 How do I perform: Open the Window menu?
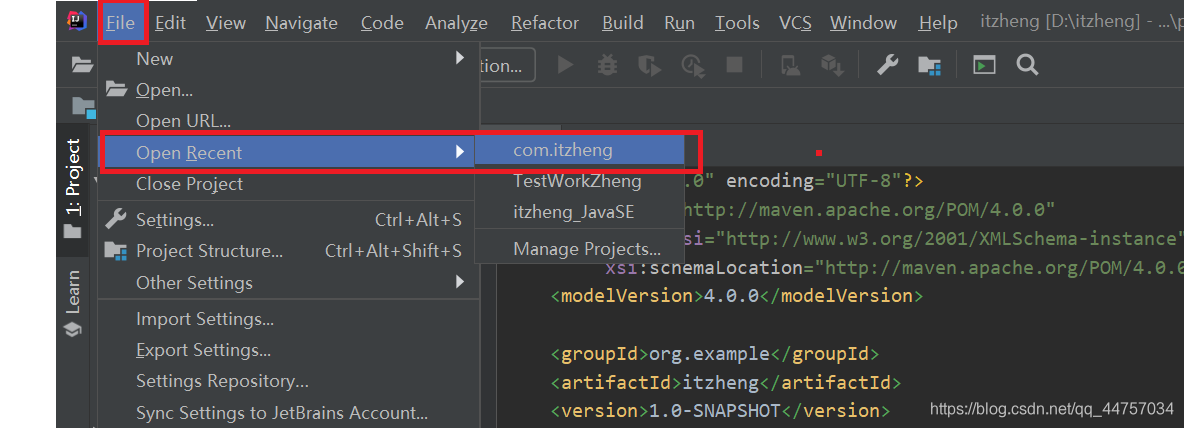tap(865, 23)
